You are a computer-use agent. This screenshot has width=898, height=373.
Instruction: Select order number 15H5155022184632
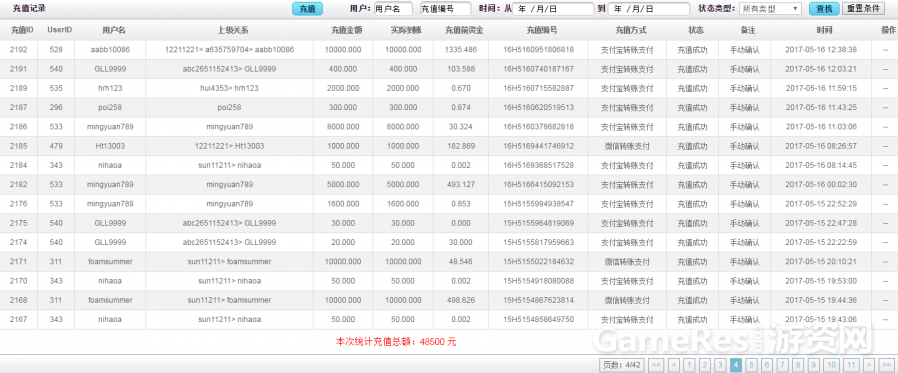click(x=538, y=262)
